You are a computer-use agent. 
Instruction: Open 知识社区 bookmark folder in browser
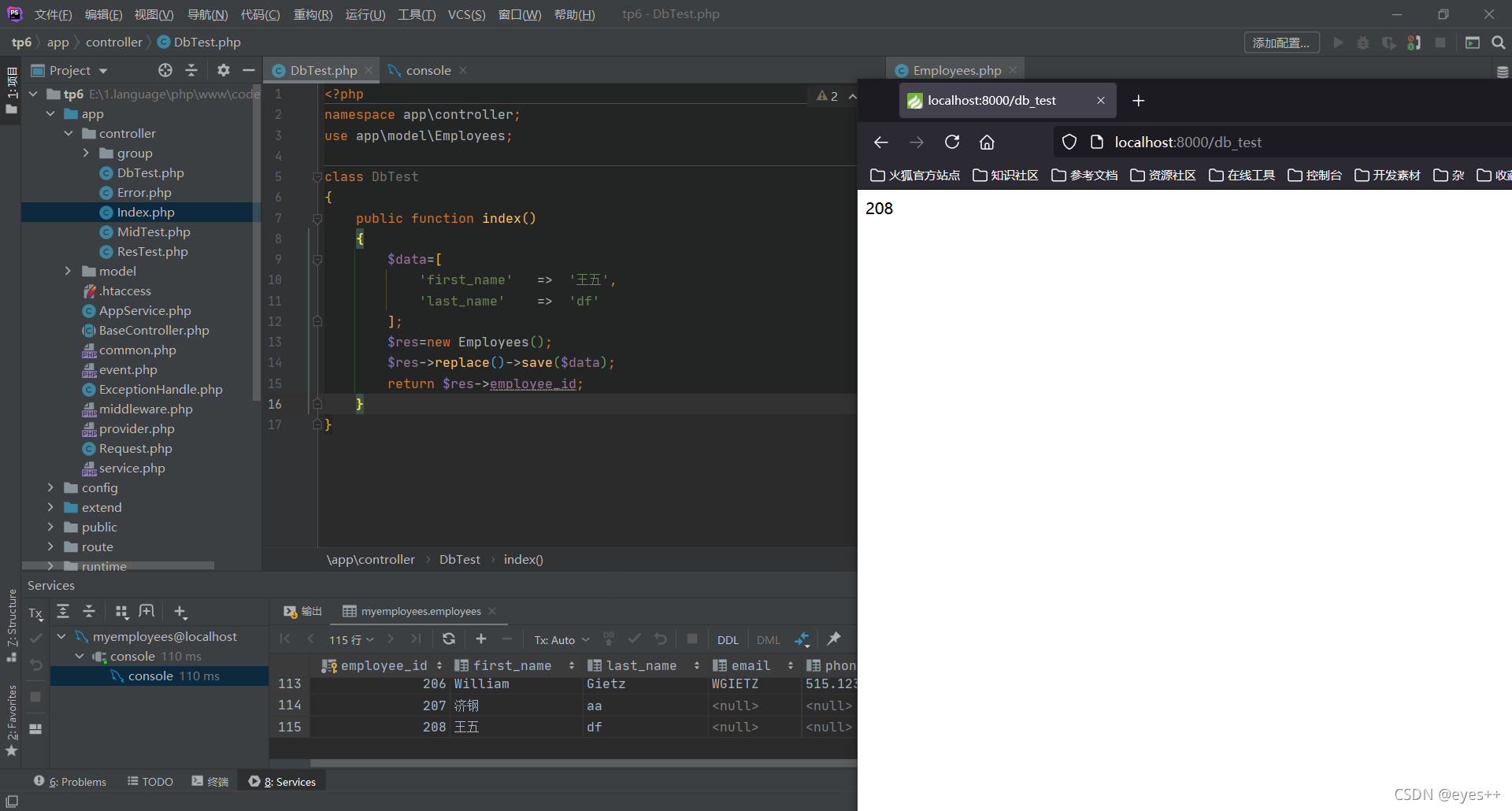point(1006,175)
